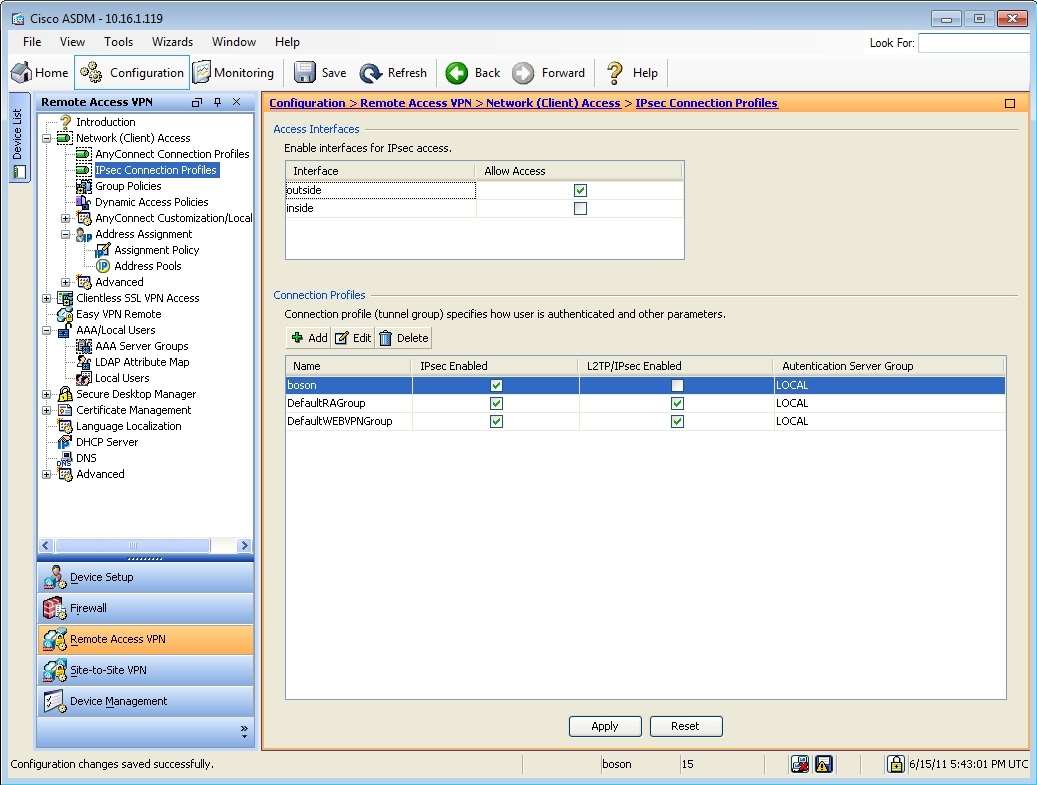1037x785 pixels.
Task: Open the Wizards menu
Action: pyautogui.click(x=172, y=42)
